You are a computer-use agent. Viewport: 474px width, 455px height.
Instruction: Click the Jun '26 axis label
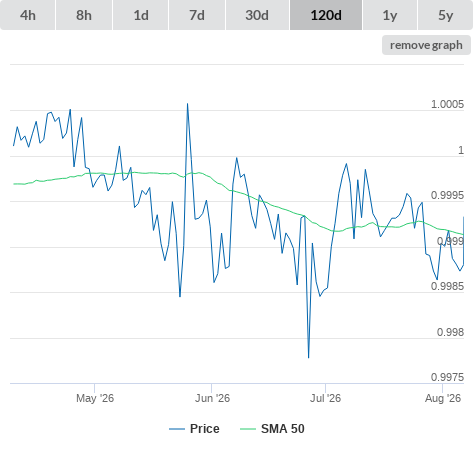tap(212, 398)
